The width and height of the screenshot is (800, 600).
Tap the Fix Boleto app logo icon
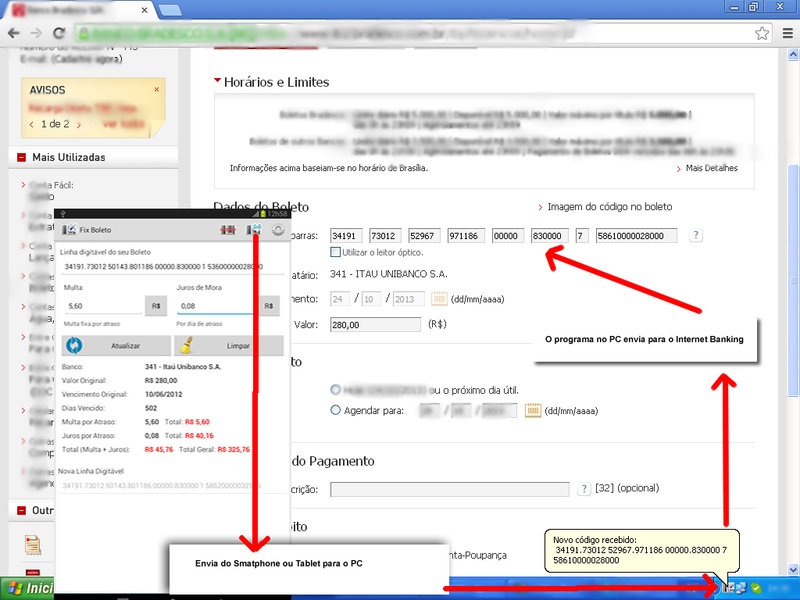[69, 230]
